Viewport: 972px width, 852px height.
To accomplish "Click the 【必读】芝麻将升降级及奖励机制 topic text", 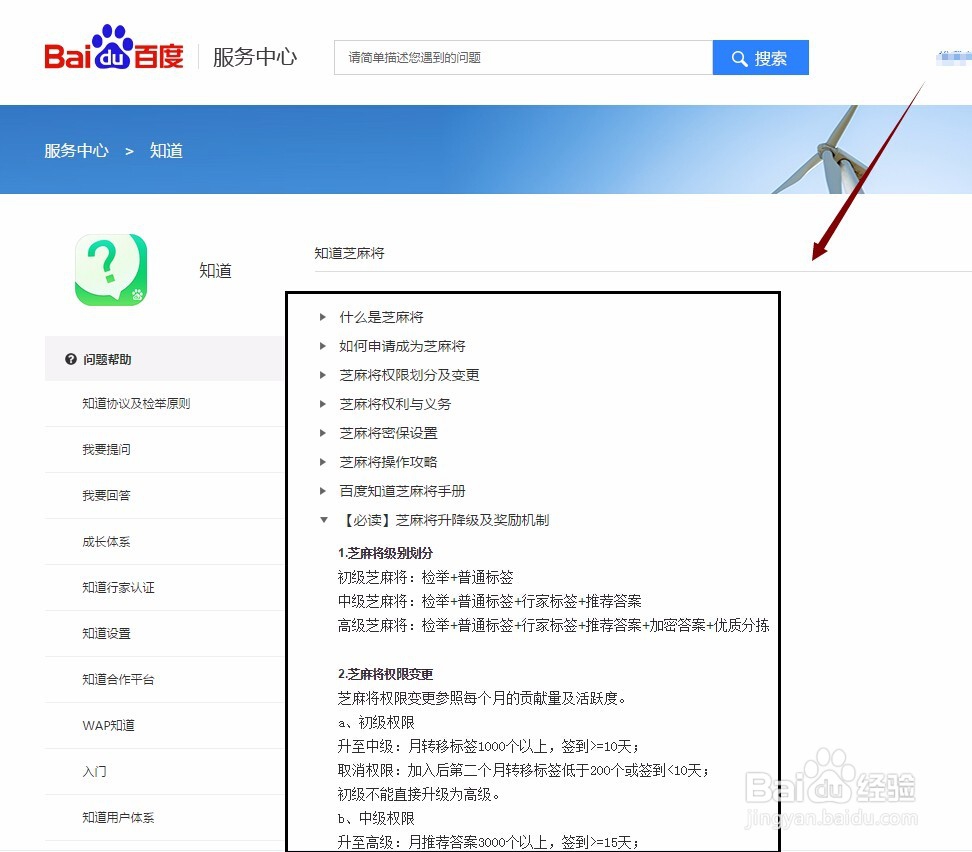I will tap(444, 520).
